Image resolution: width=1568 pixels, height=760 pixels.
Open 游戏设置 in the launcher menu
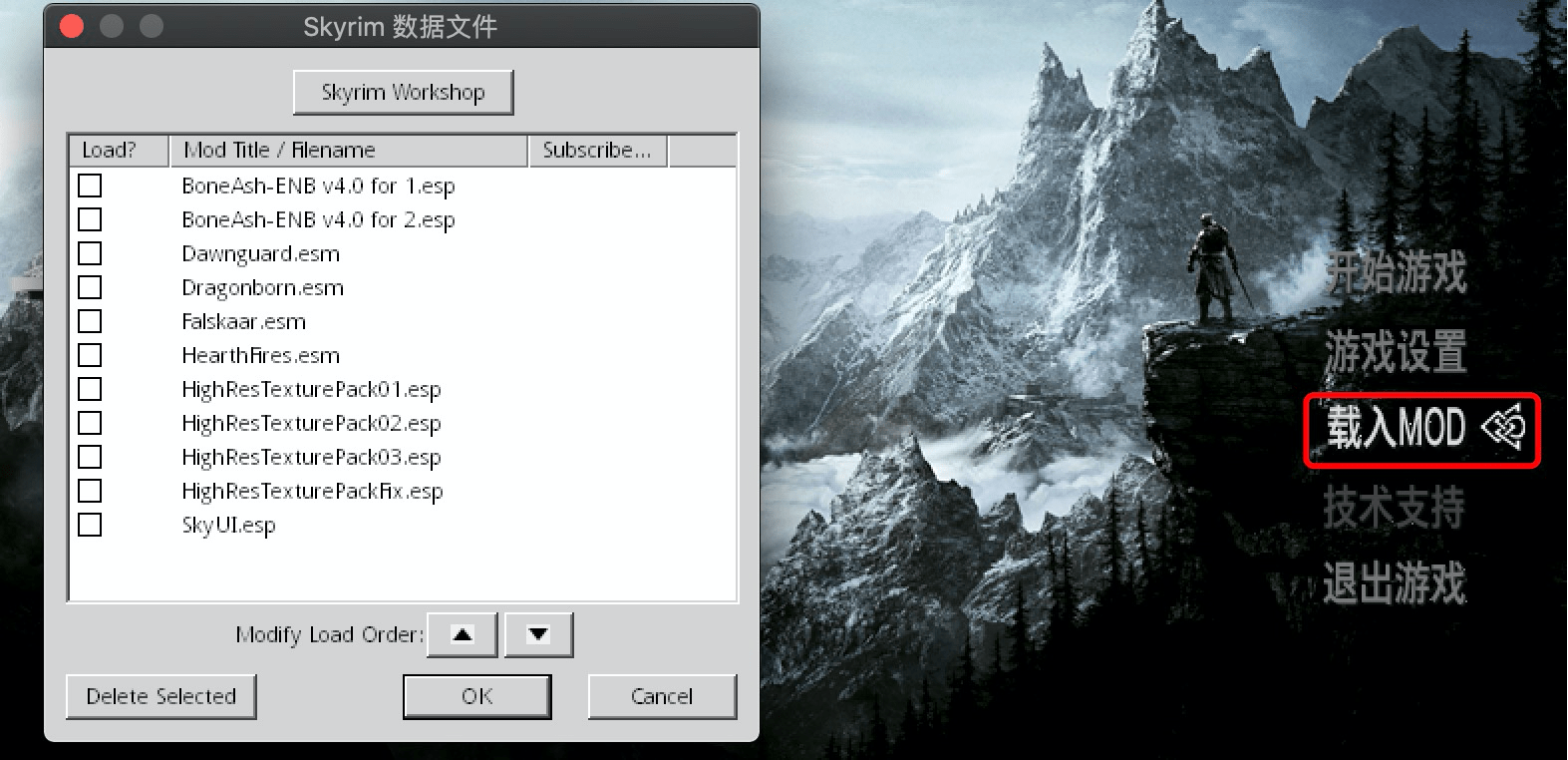(x=1396, y=351)
